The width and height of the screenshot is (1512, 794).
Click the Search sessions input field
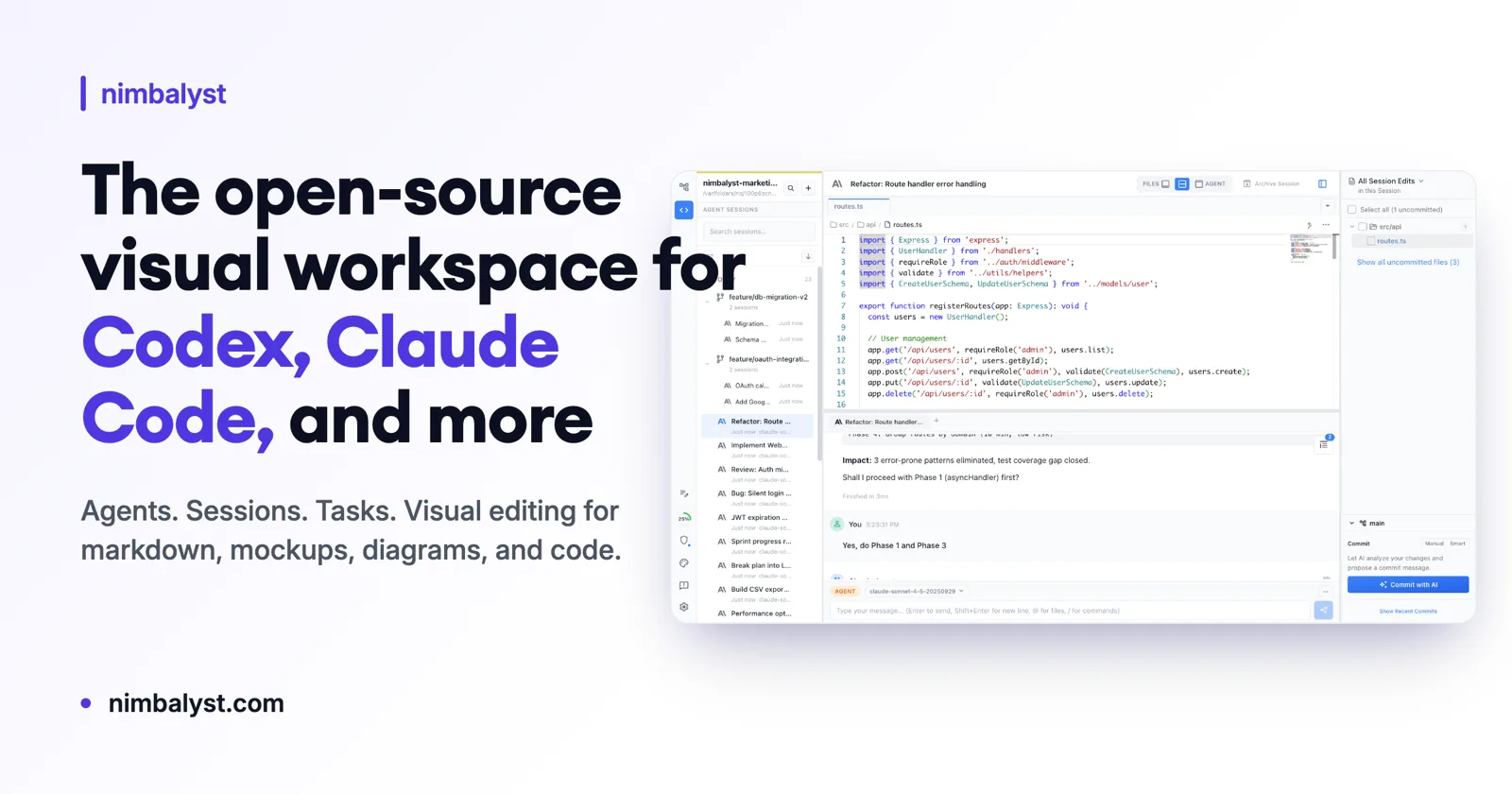tap(759, 232)
